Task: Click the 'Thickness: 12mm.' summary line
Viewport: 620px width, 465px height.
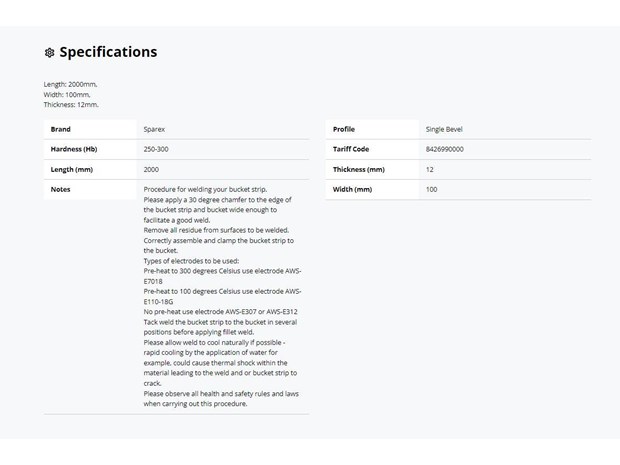Action: tap(71, 105)
